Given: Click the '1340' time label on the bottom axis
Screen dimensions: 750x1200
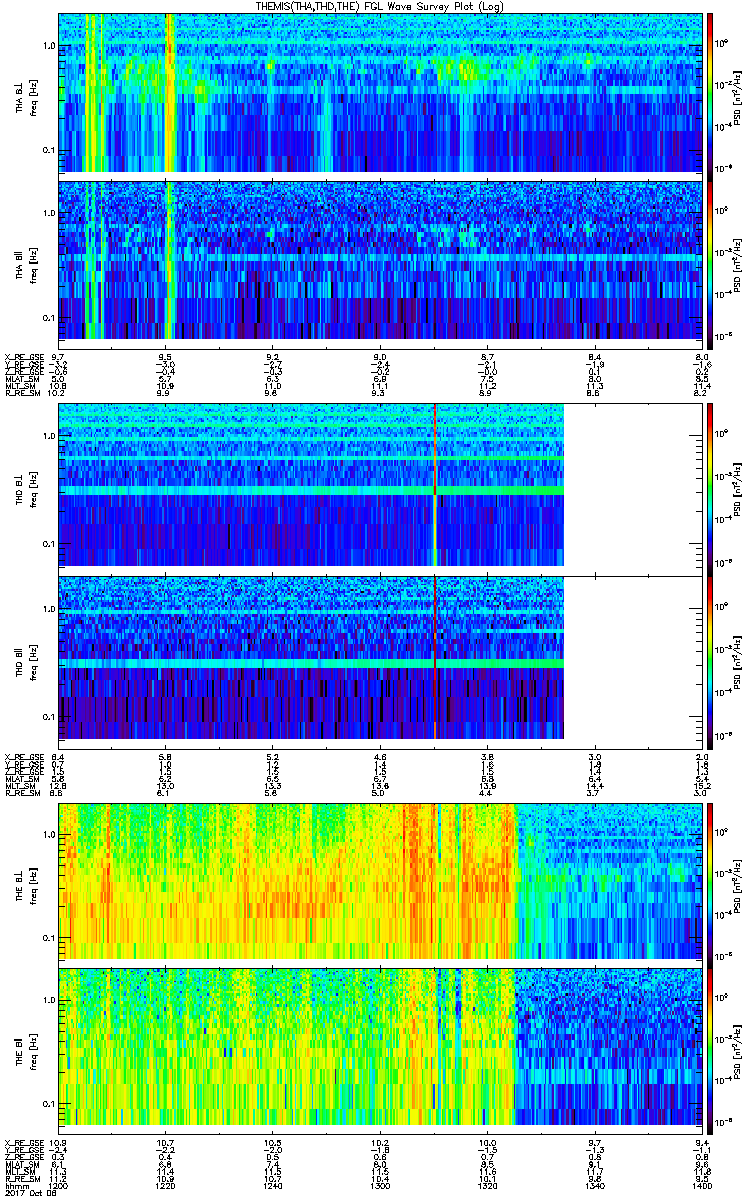Looking at the screenshot, I should [x=595, y=1186].
